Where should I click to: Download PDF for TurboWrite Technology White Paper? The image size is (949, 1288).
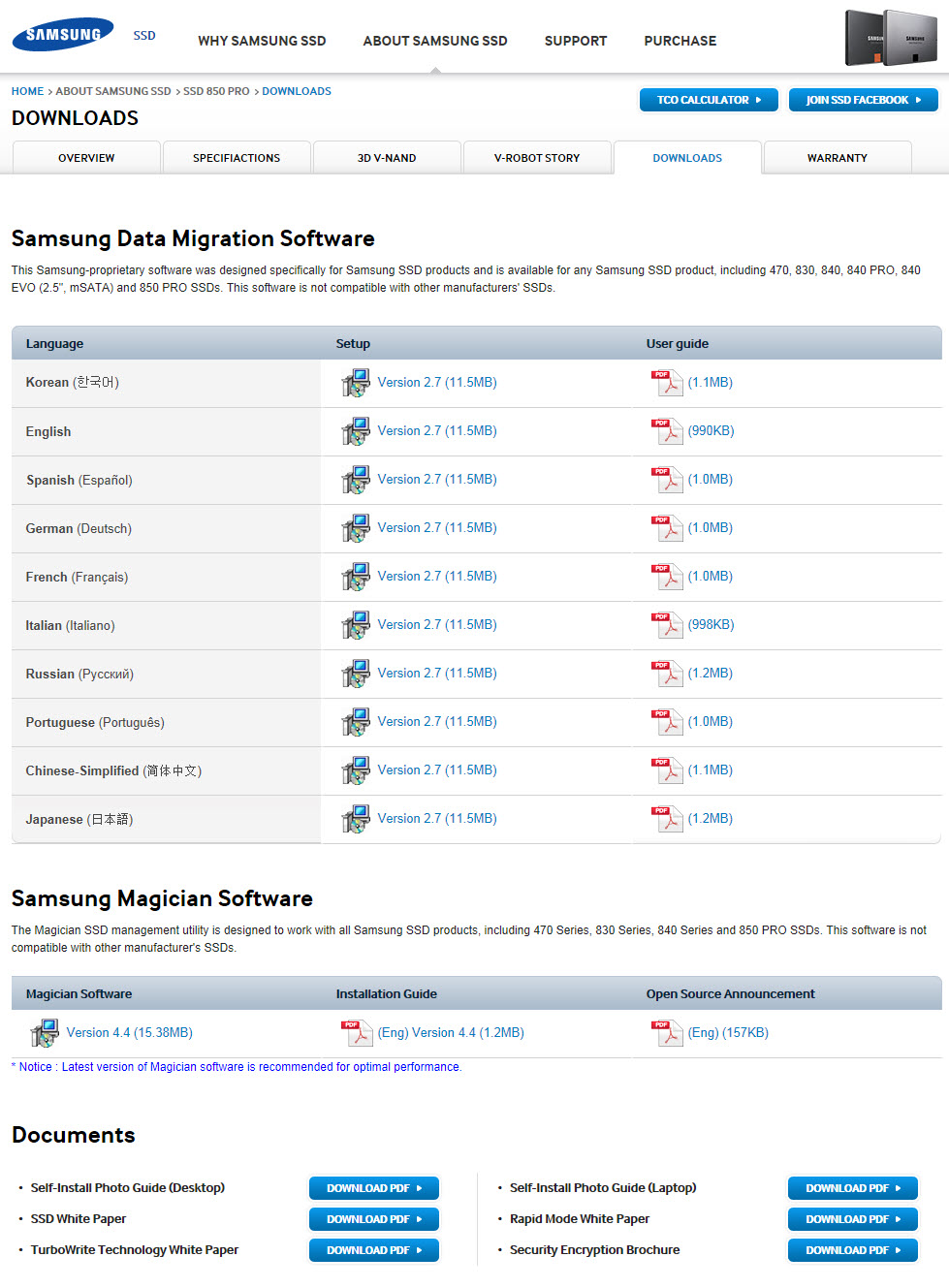click(x=374, y=1250)
